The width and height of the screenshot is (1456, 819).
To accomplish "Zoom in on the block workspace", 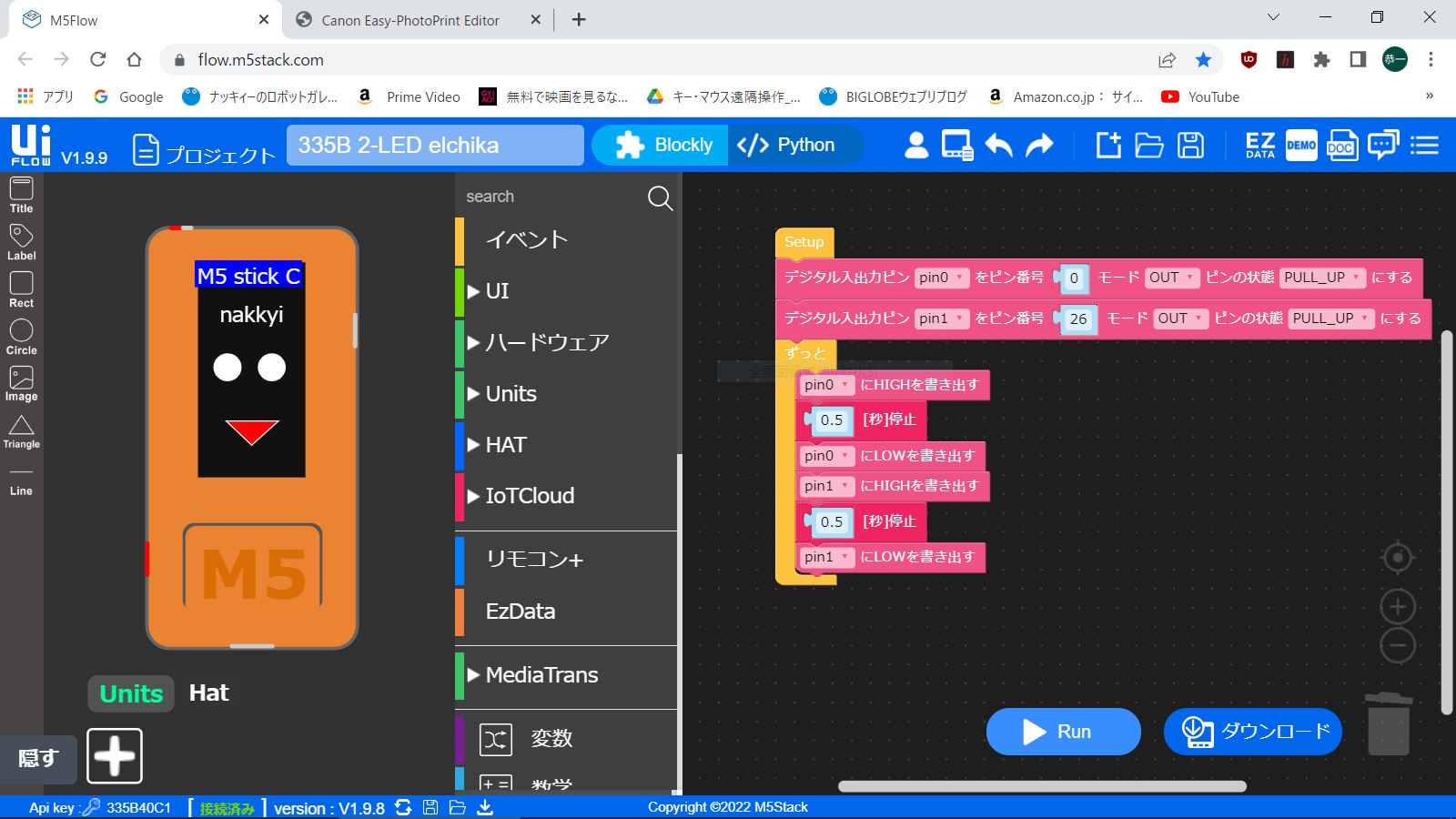I will click(1397, 606).
